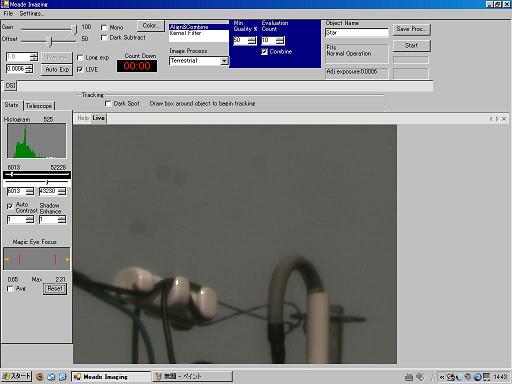The image size is (512, 384).
Task: Expand hidden system tray icons chevron
Action: [x=442, y=377]
